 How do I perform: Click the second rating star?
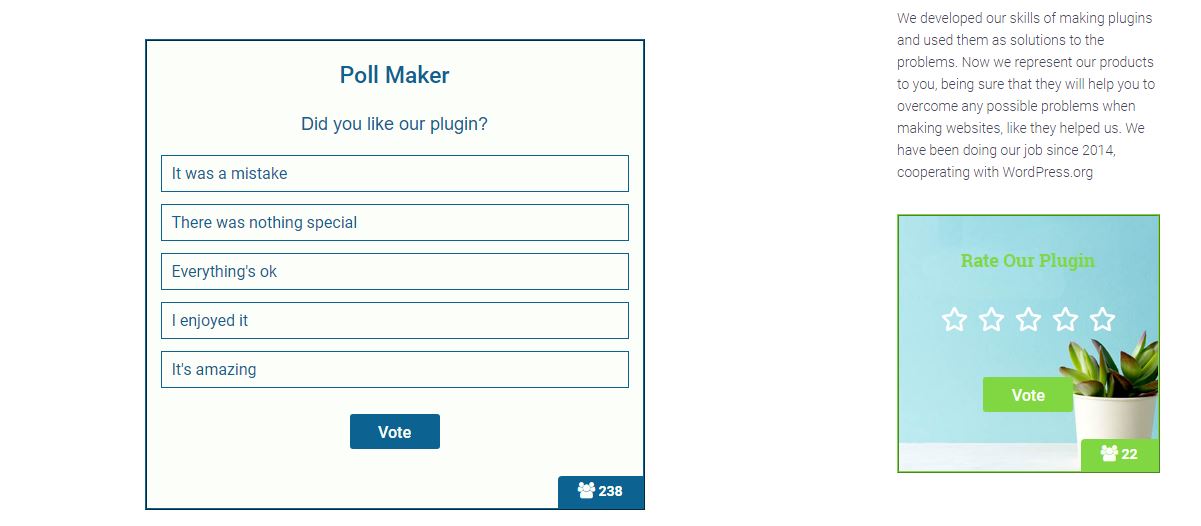991,319
